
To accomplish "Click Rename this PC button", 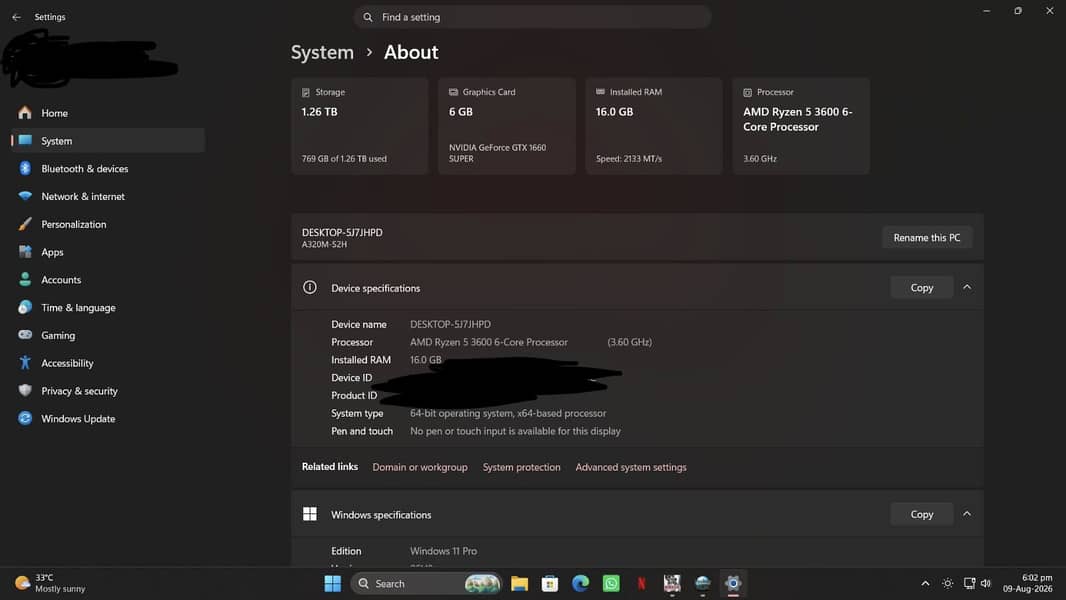I will [927, 238].
